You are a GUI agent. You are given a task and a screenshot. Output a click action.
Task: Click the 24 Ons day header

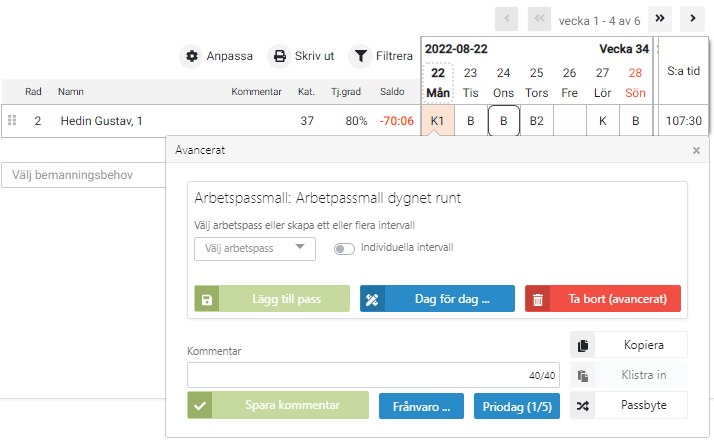point(503,83)
